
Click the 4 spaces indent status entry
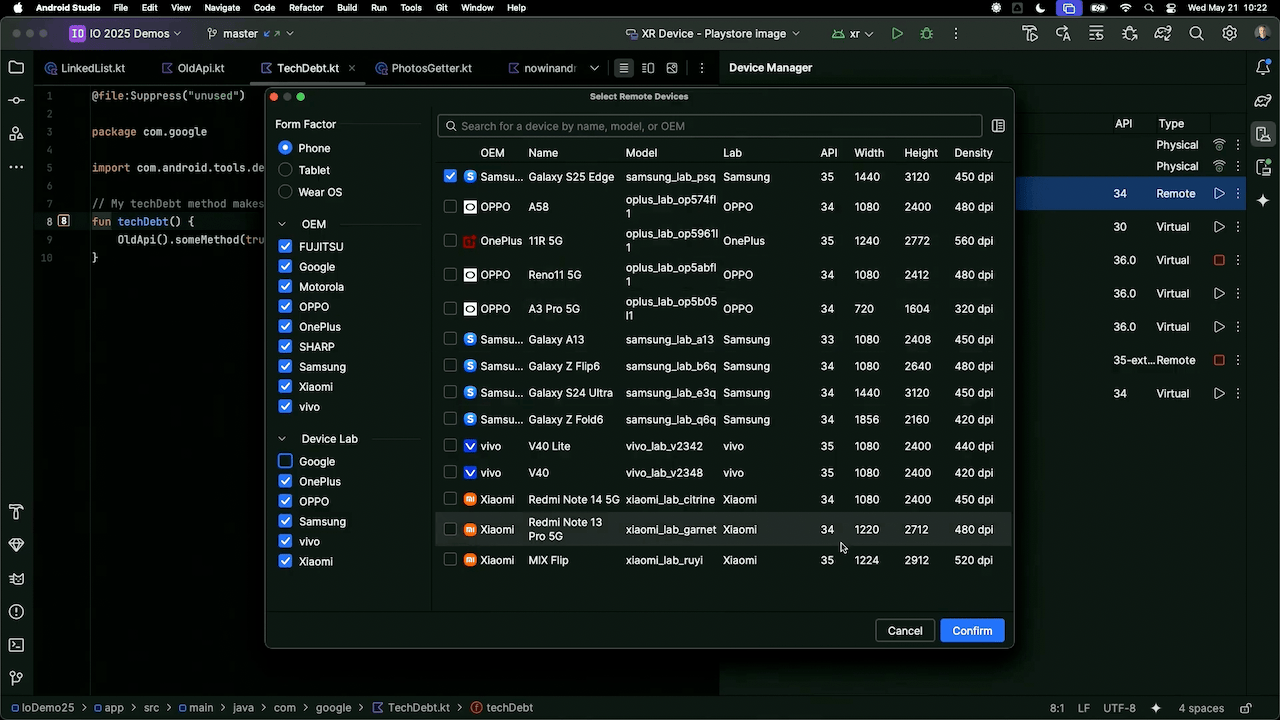click(x=1201, y=708)
